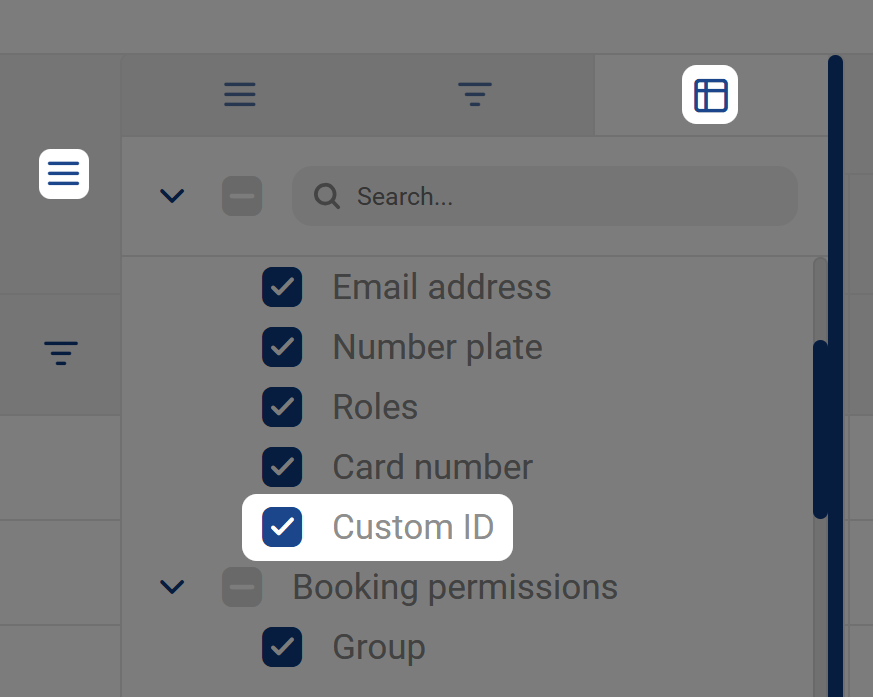The width and height of the screenshot is (873, 697).
Task: Select the Custom ID label
Action: pyautogui.click(x=413, y=527)
